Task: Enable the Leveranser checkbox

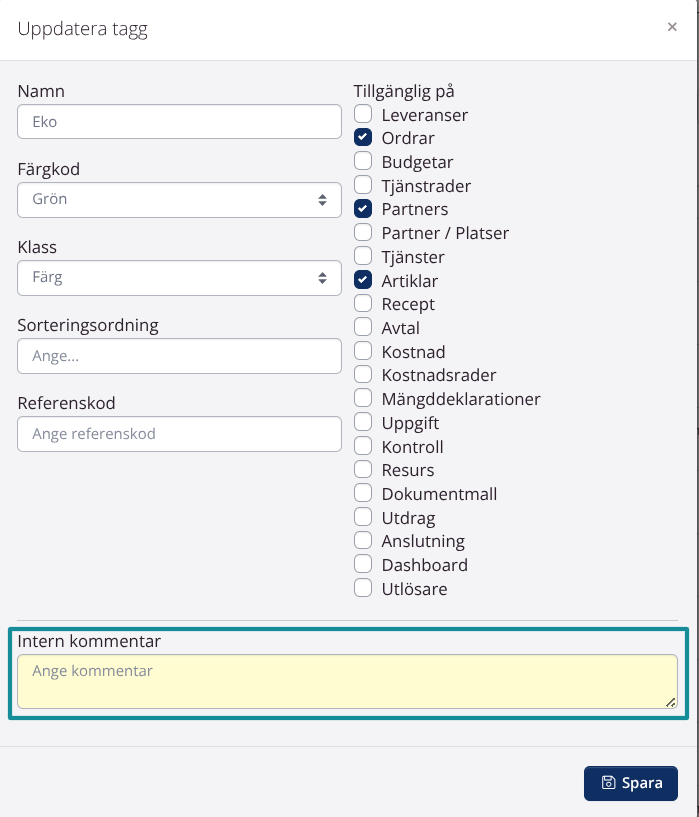Action: click(x=363, y=115)
